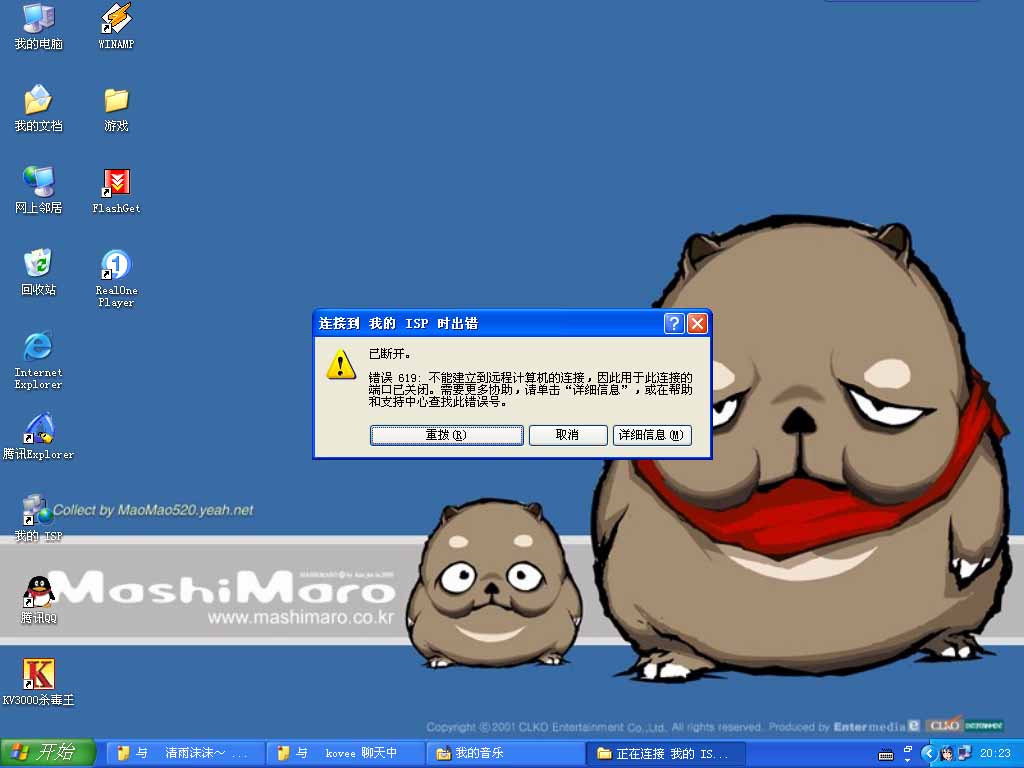The image size is (1024, 768).
Task: Click the QQ avatar icon in system tray
Action: click(x=947, y=754)
